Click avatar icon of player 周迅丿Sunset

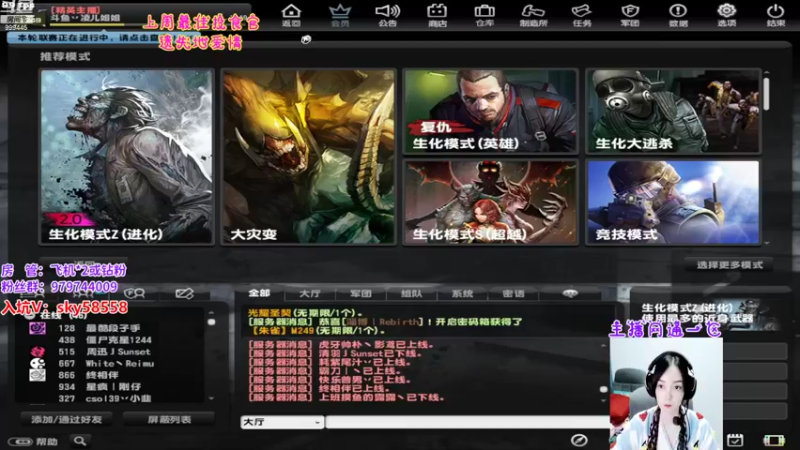(37, 352)
